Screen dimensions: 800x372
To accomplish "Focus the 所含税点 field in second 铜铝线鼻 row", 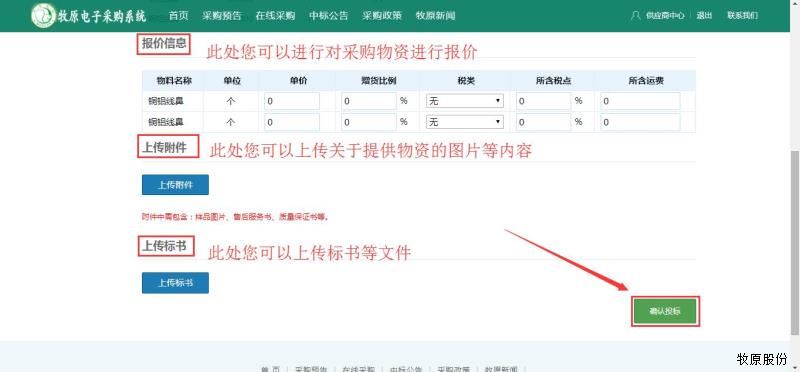I will pos(543,122).
